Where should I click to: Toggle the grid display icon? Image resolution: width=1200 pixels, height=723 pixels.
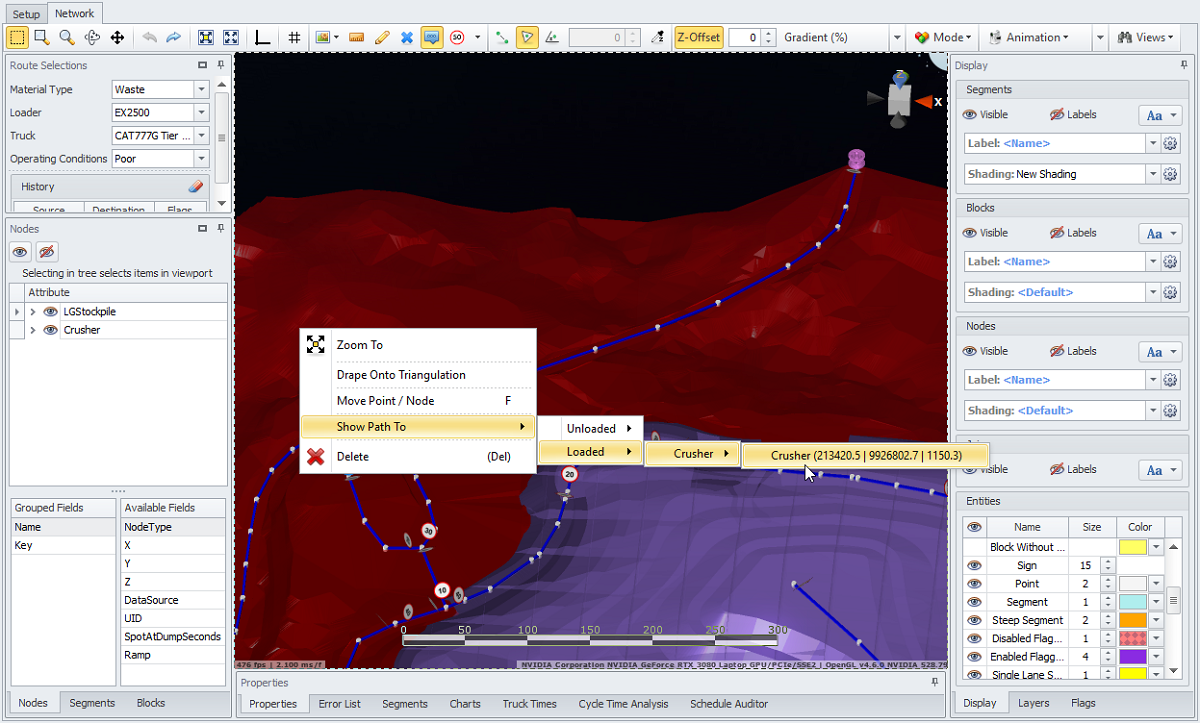pyautogui.click(x=294, y=37)
